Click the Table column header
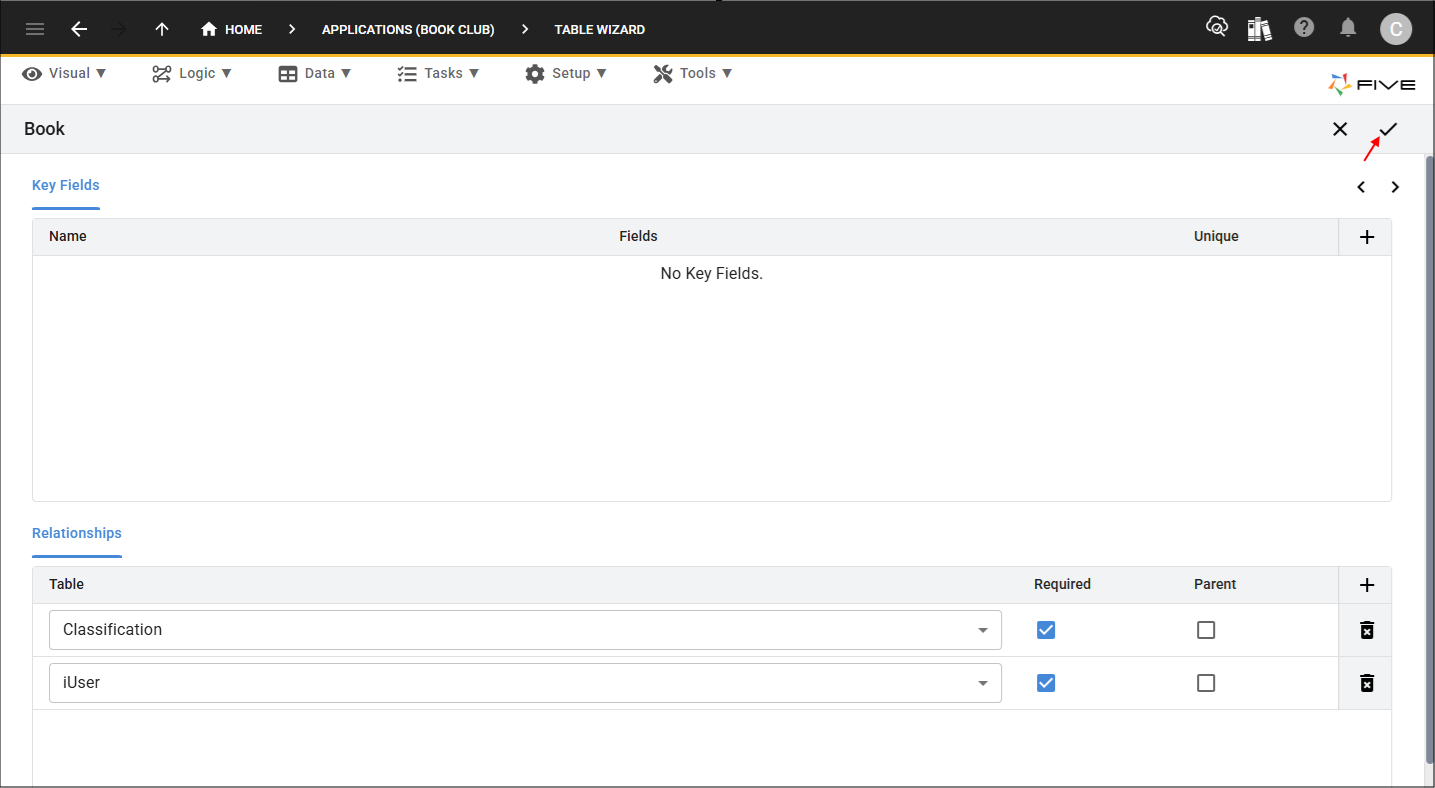Image resolution: width=1435 pixels, height=788 pixels. pos(66,585)
